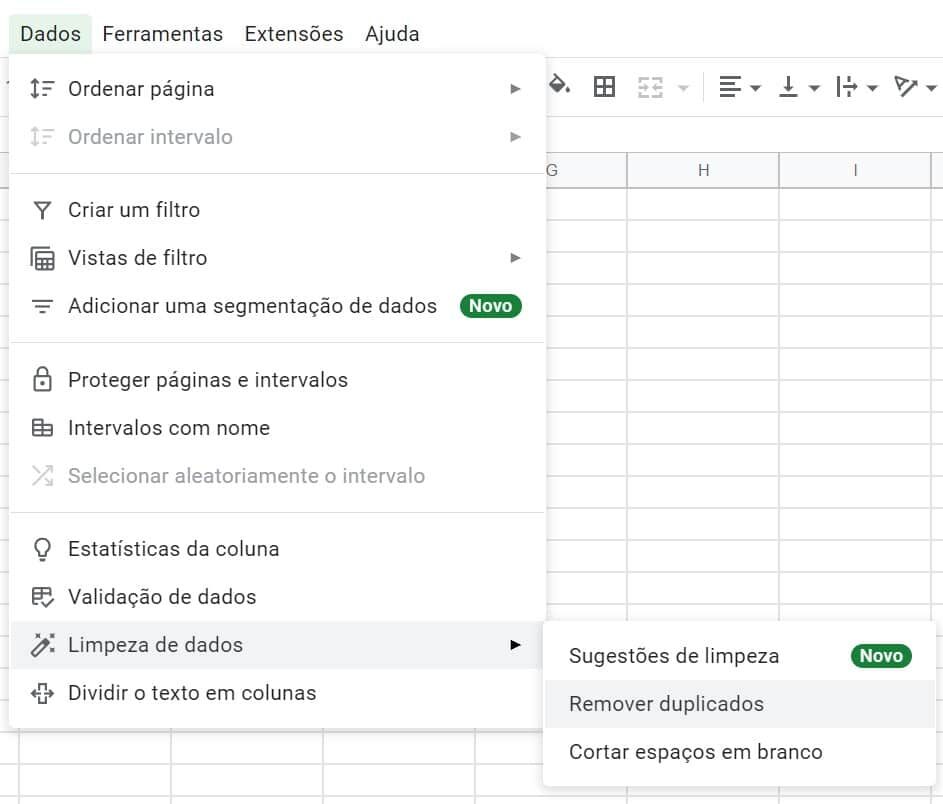Click the text wrapping icon
The height and width of the screenshot is (804, 943).
846,87
